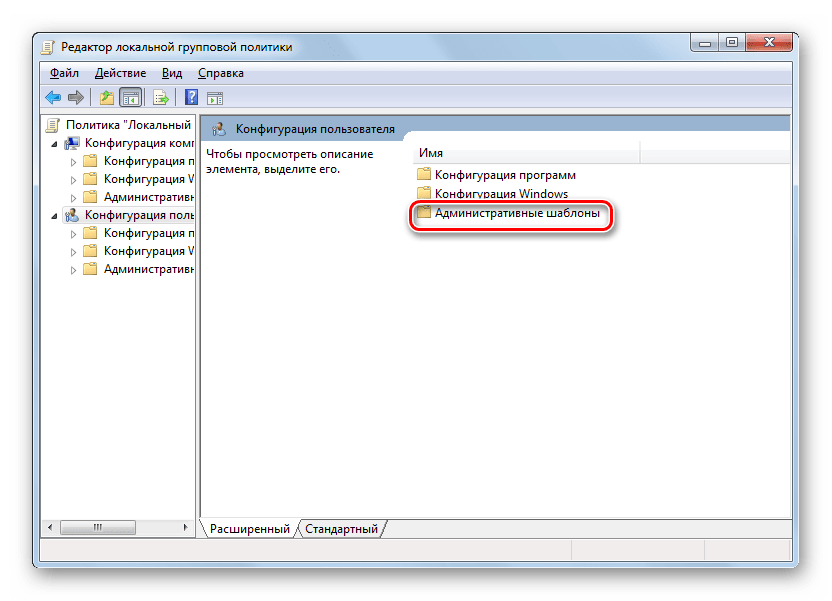The image size is (832, 601).
Task: Expand the first Административн node in the tree
Action: click(73, 198)
